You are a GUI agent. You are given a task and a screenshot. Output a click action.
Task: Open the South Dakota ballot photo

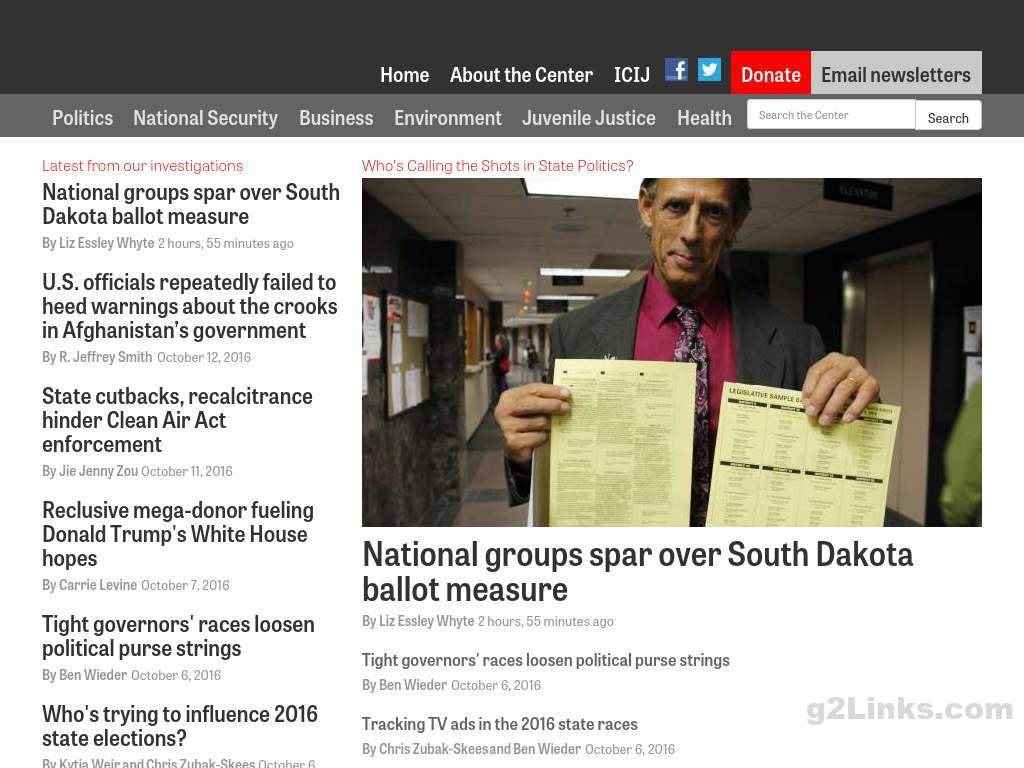click(671, 352)
